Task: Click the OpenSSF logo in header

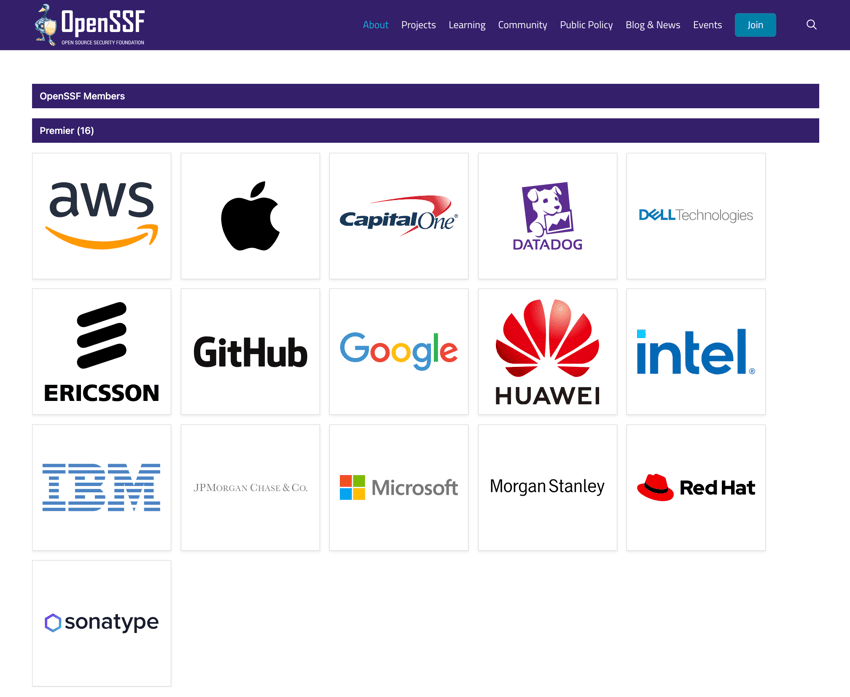Action: pos(89,25)
